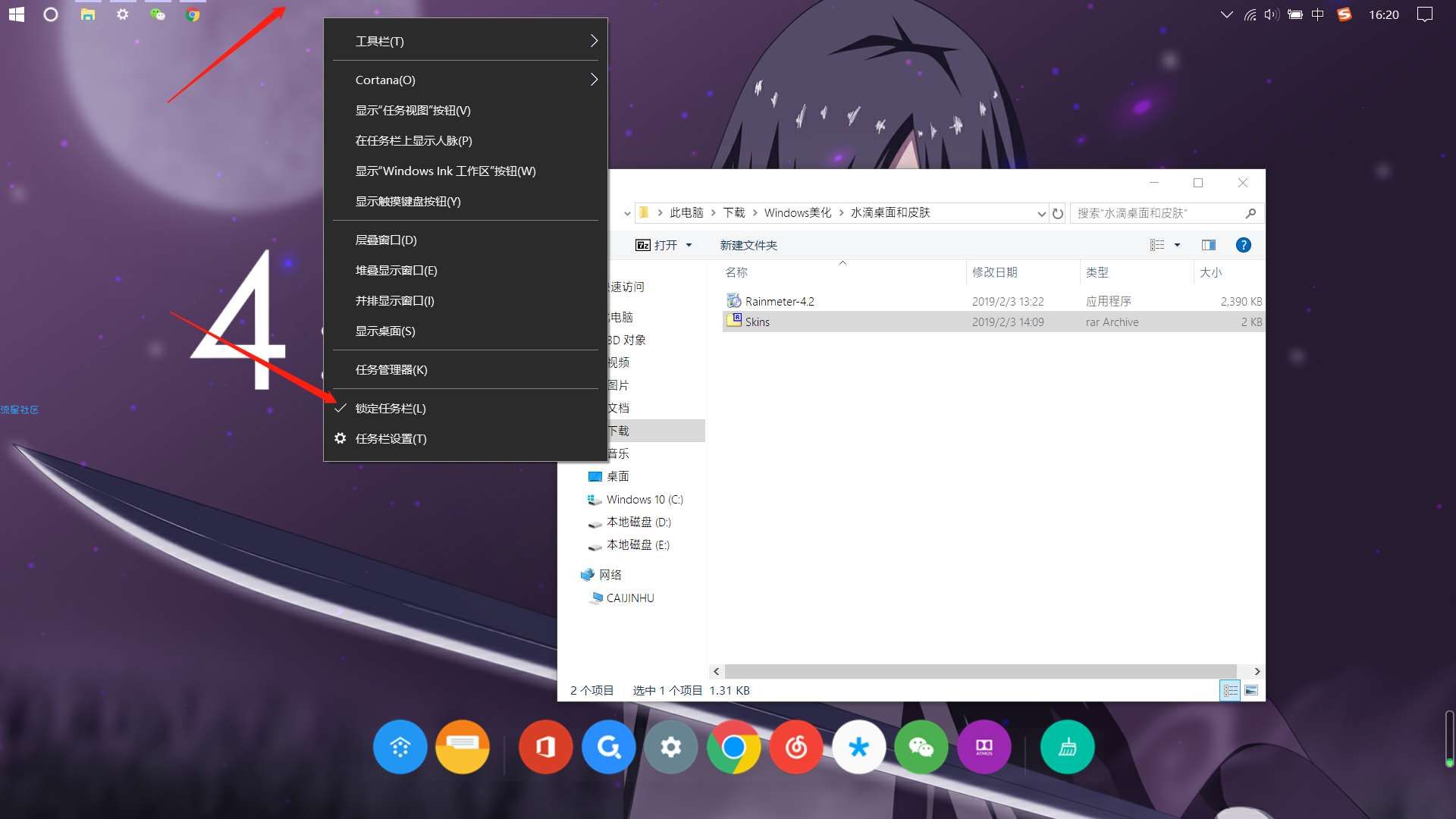Viewport: 1456px width, 819px height.
Task: Click the 新建文件夹 button
Action: [748, 245]
